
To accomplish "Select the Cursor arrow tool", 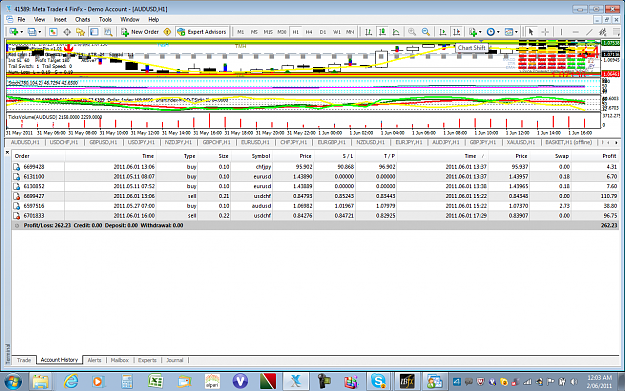I will 531,32.
